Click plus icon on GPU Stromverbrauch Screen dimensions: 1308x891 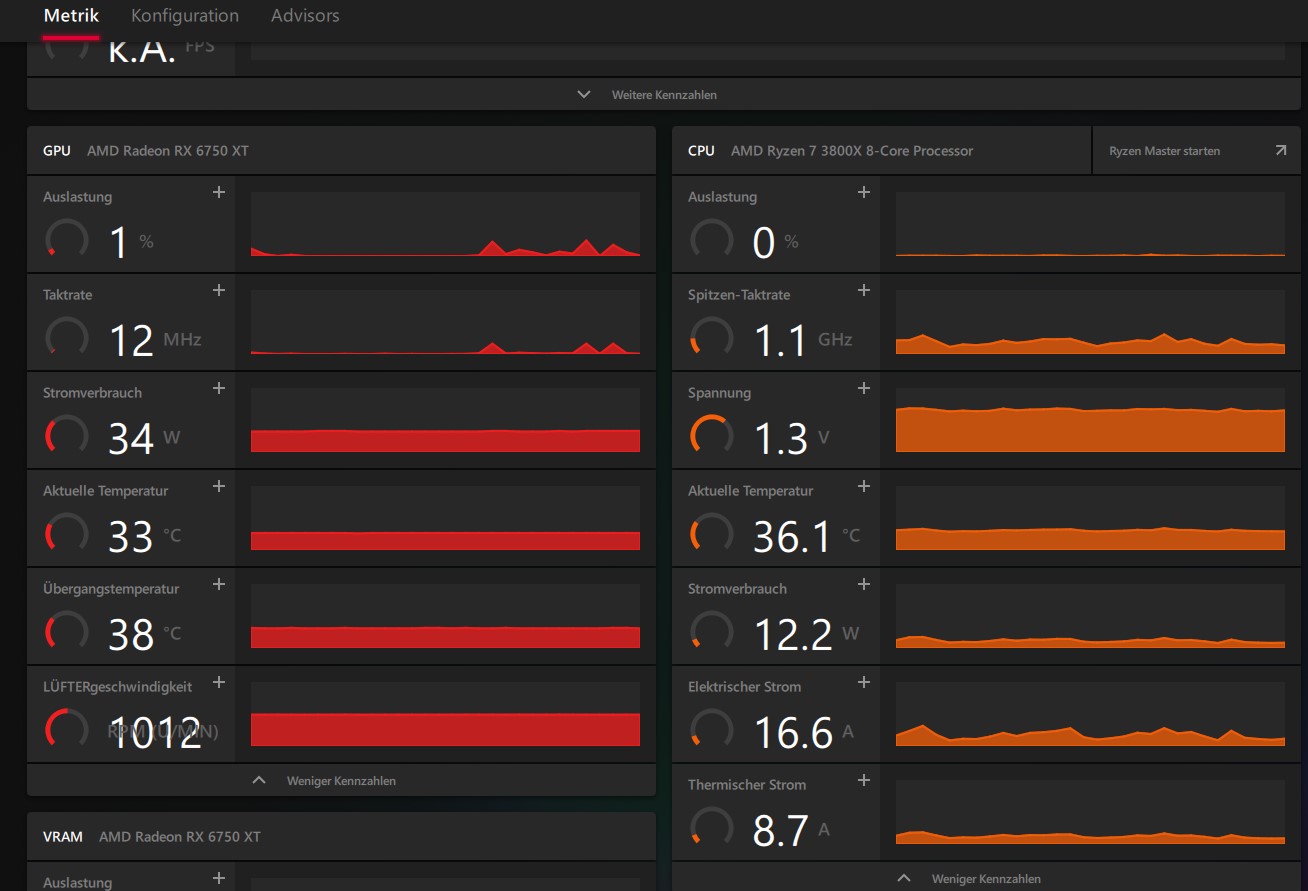point(219,388)
